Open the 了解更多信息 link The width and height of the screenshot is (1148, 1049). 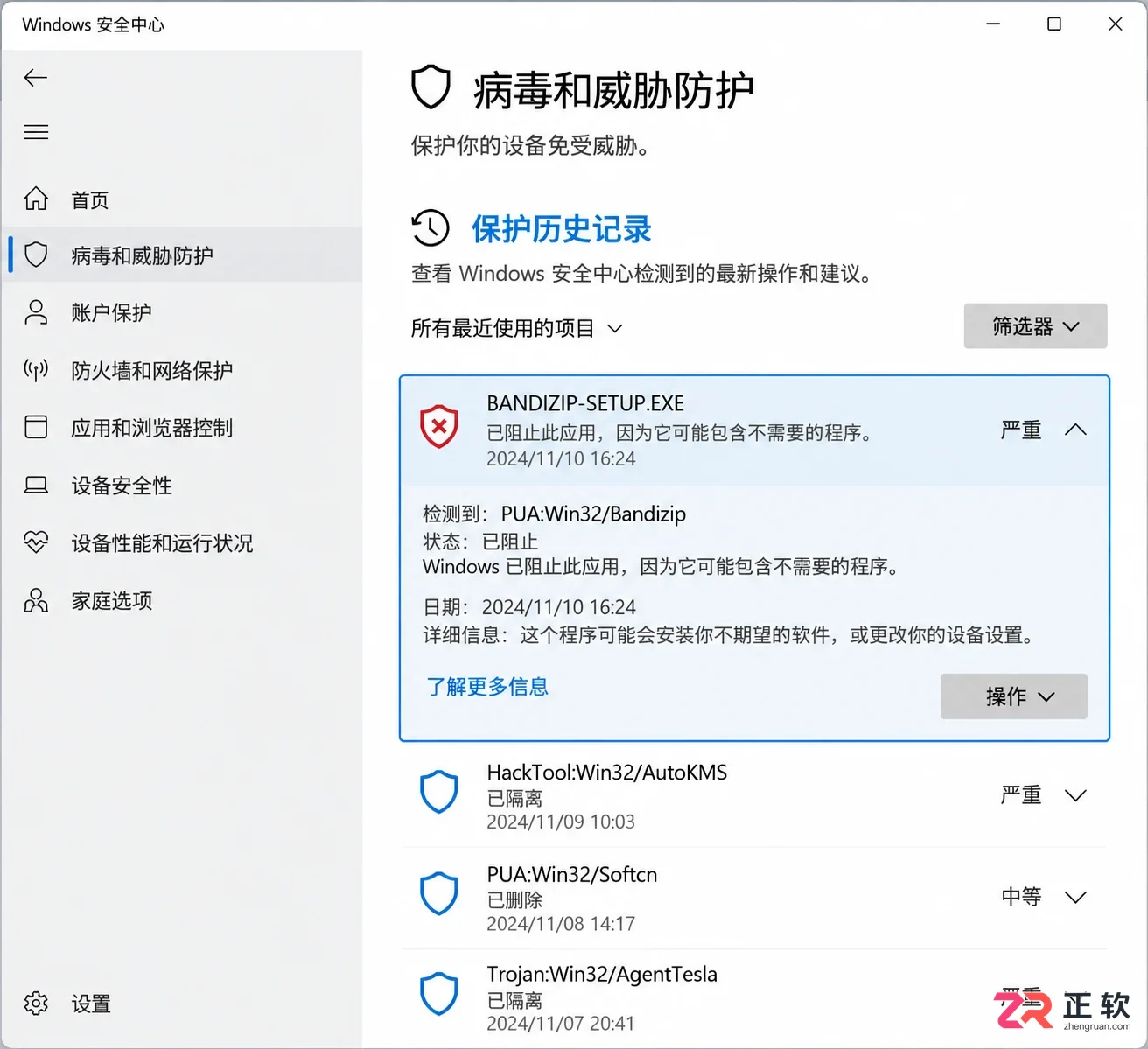pyautogui.click(x=487, y=687)
